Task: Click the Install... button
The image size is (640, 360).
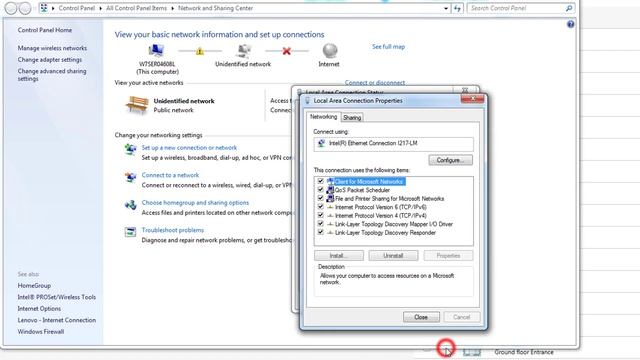Action: pos(339,256)
